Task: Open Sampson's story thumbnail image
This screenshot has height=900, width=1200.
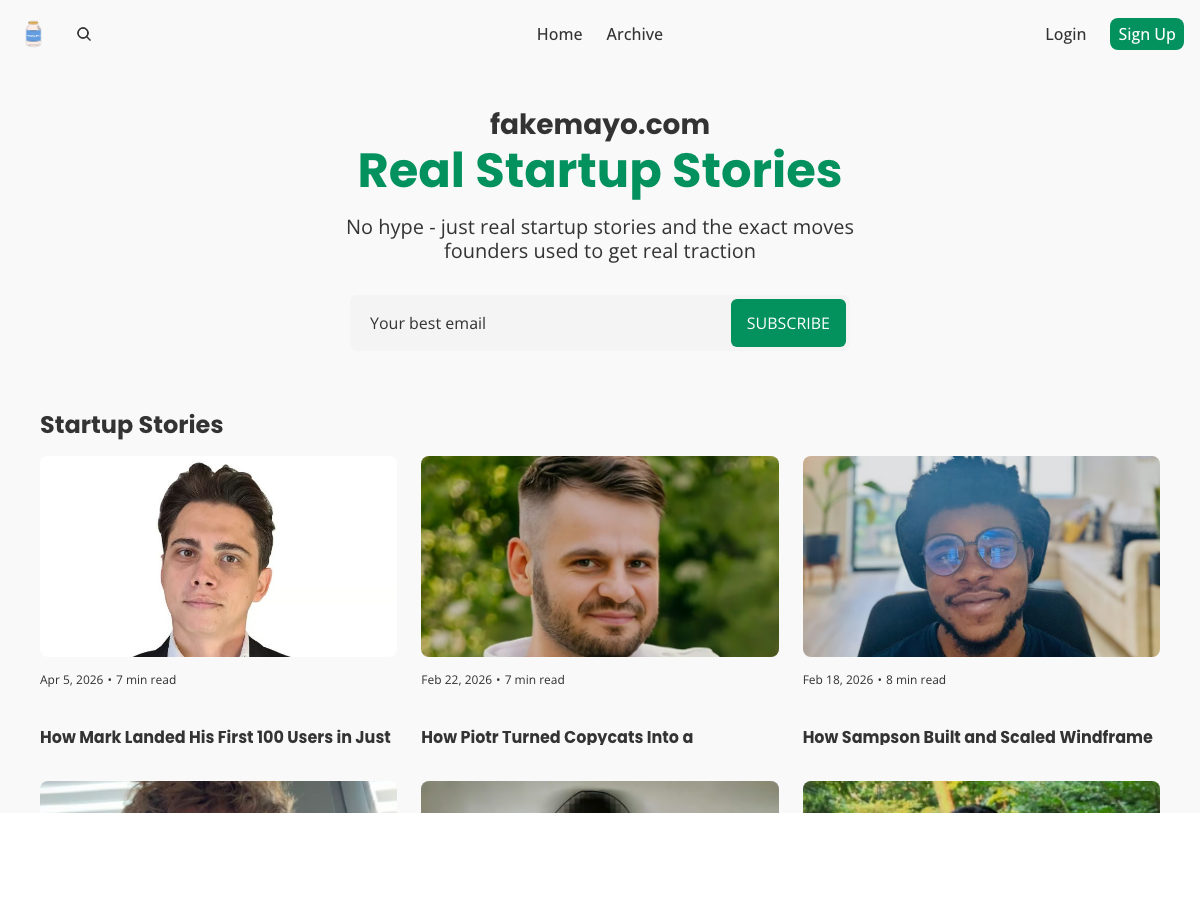Action: click(x=981, y=556)
